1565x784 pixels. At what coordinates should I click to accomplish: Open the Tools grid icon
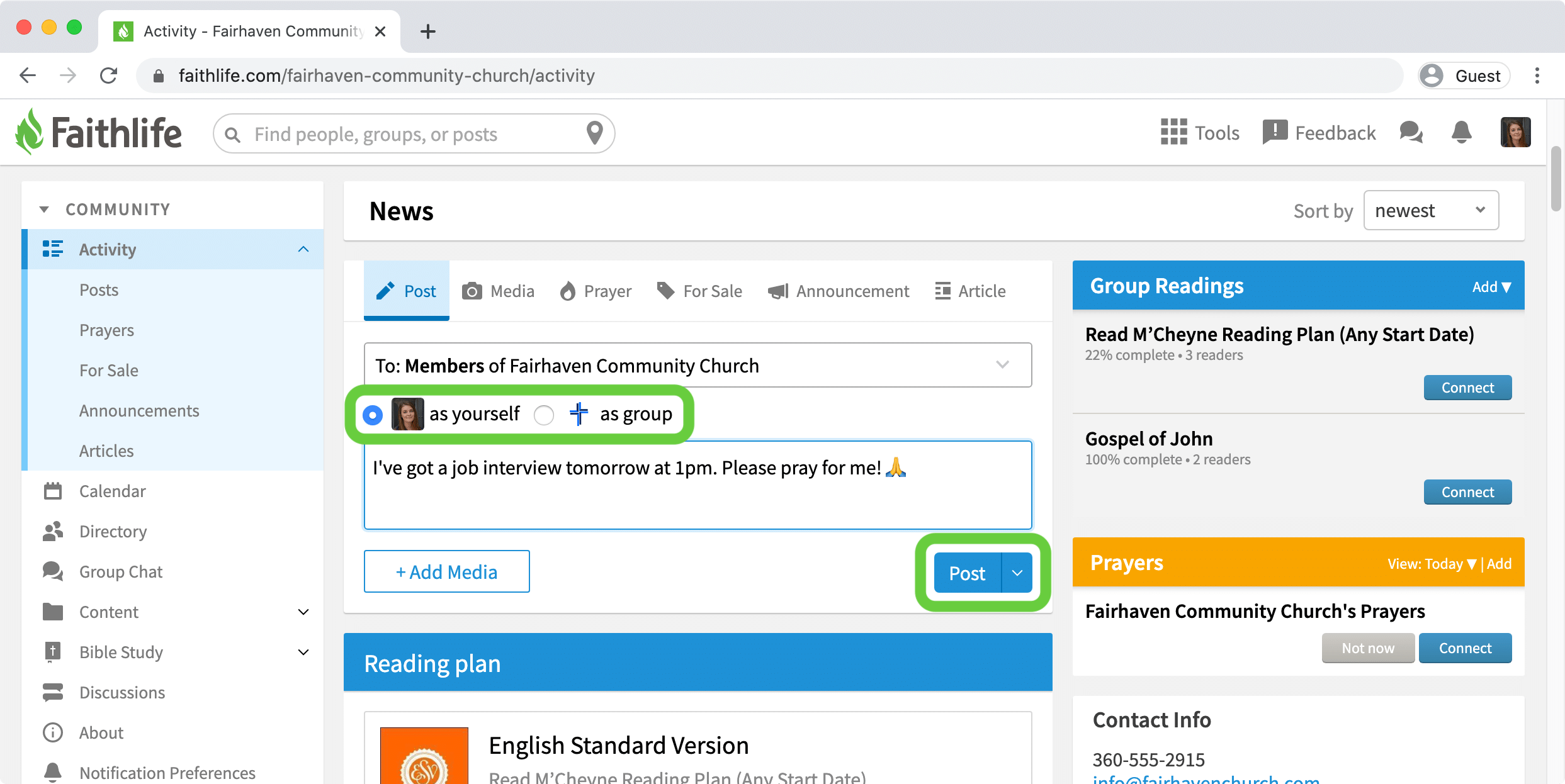(1173, 133)
